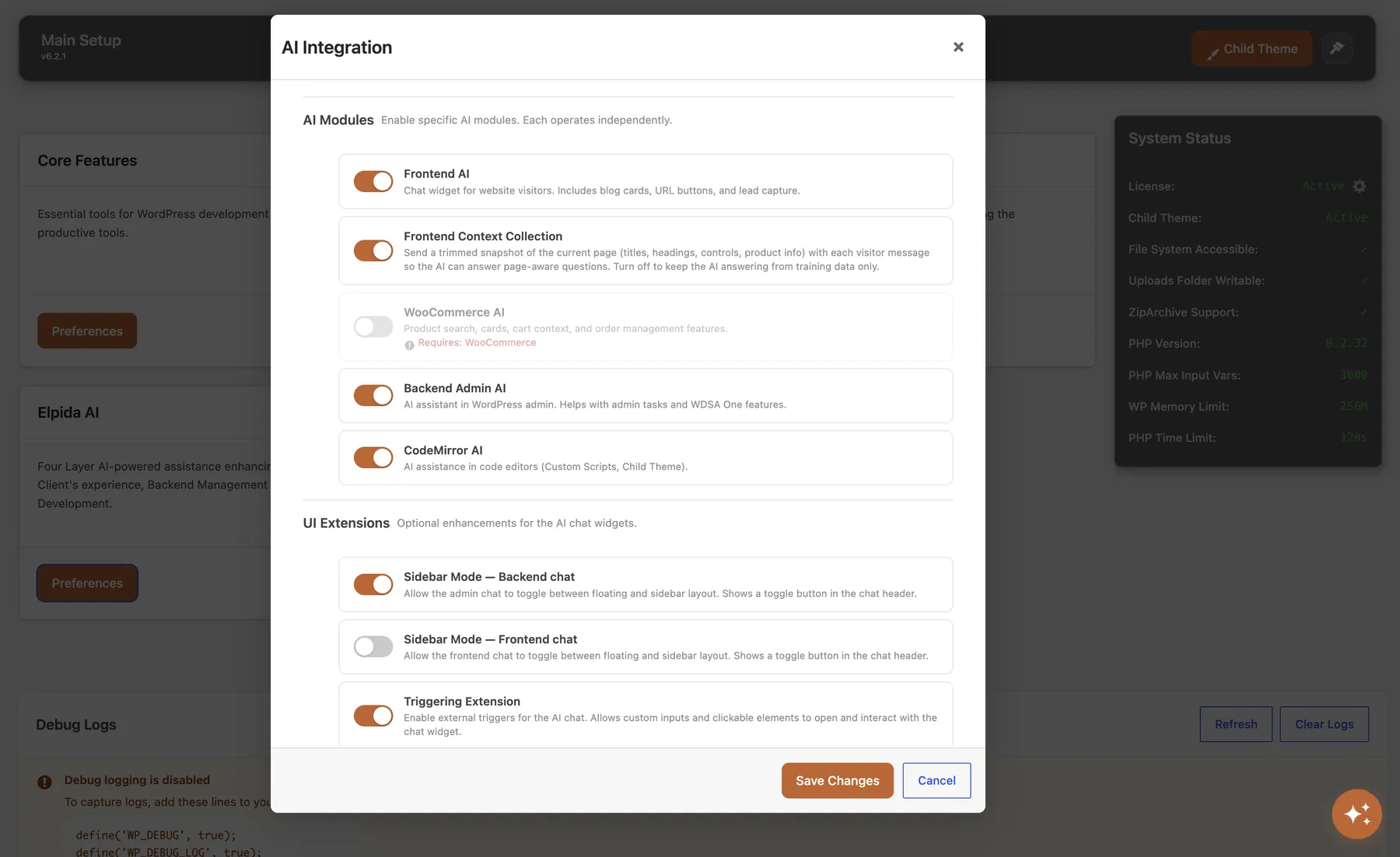Click the 'Backend Admin AI' title

[x=455, y=388]
